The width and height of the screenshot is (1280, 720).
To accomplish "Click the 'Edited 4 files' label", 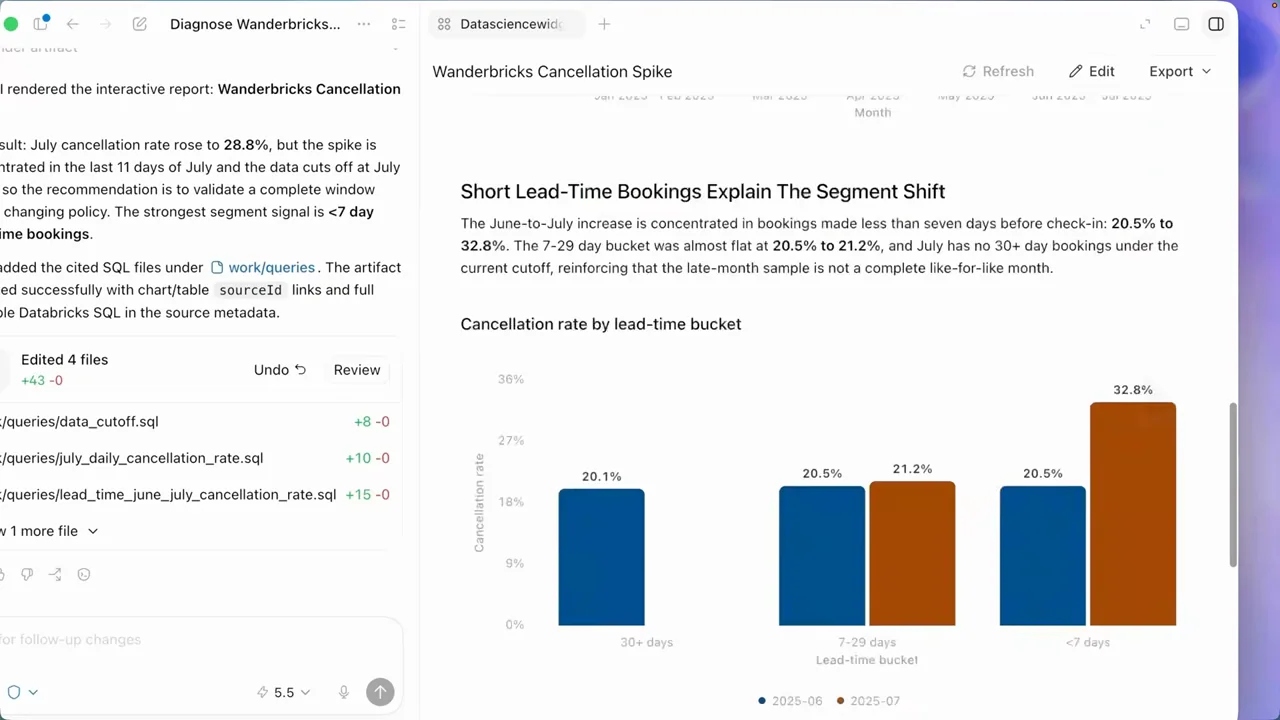I will (64, 360).
